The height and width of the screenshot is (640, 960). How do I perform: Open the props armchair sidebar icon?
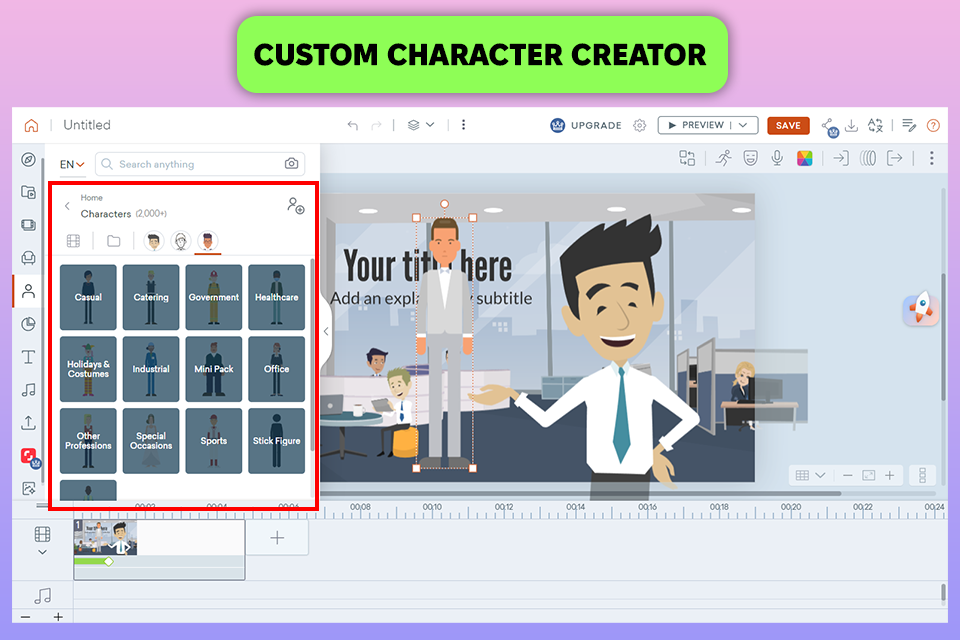click(x=28, y=258)
